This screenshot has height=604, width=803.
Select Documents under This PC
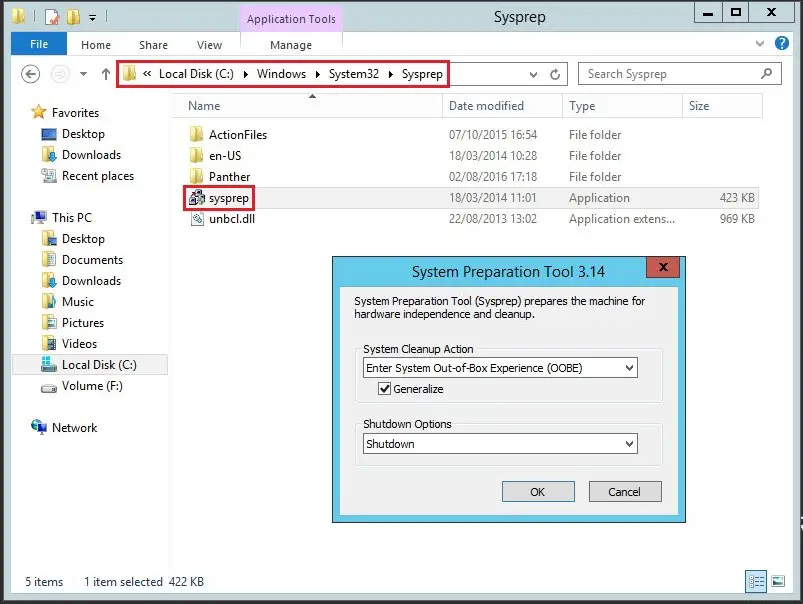tap(92, 260)
